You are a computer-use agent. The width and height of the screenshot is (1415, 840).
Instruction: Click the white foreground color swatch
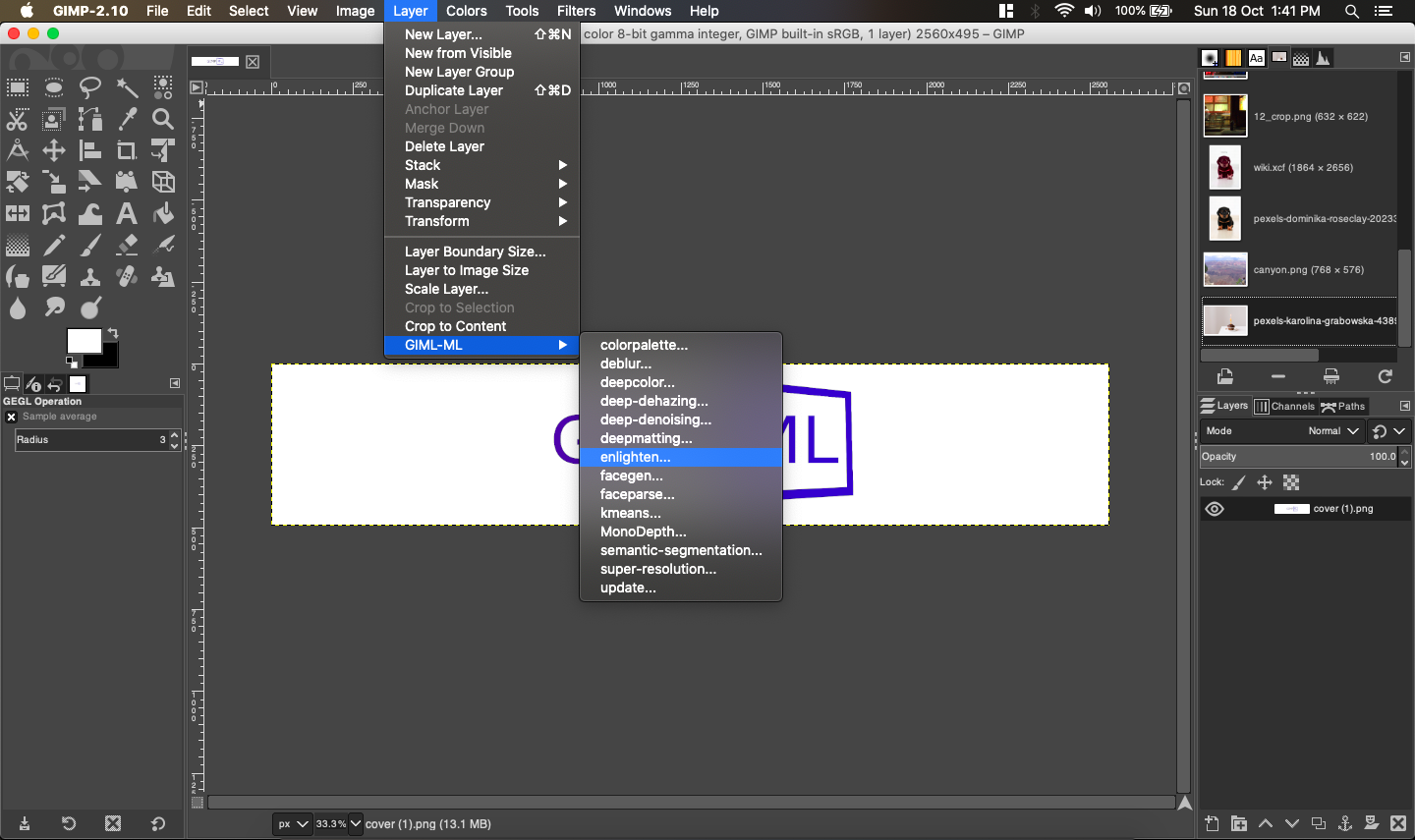[82, 340]
